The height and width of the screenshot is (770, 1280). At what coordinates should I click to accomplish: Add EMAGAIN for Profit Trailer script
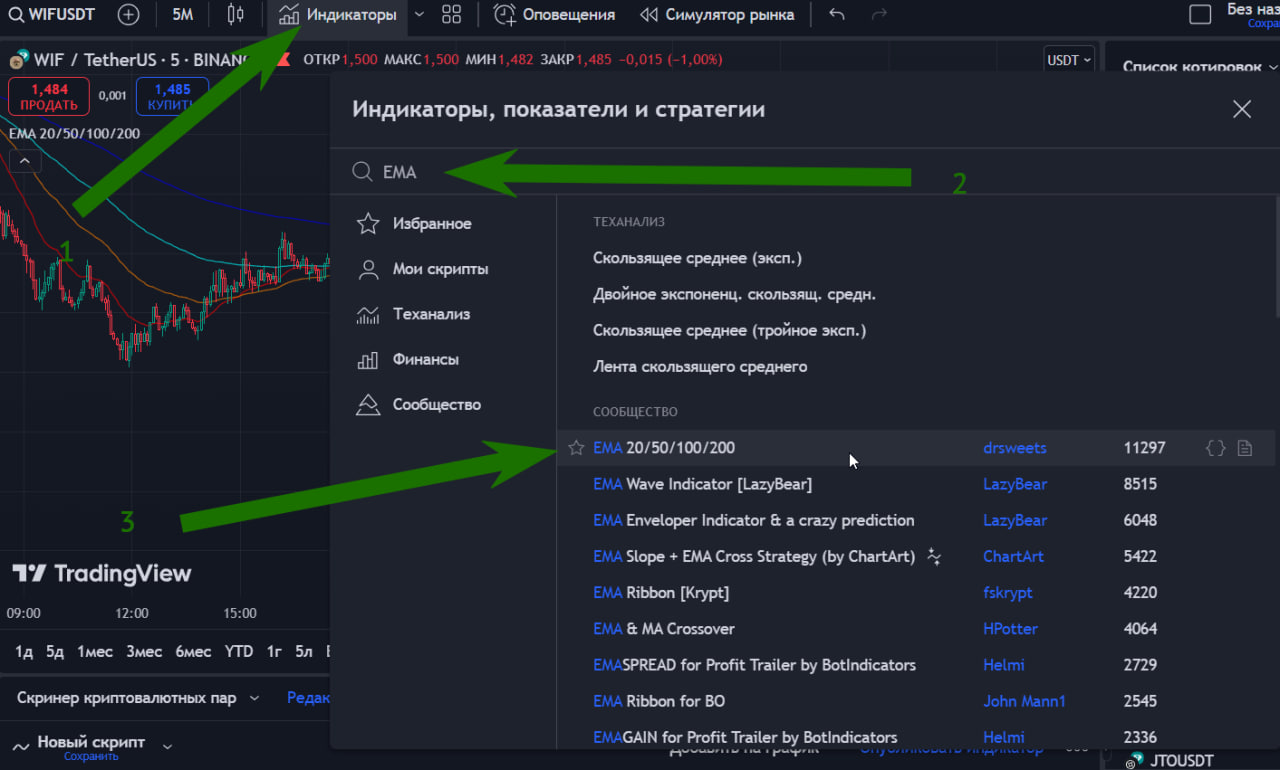pyautogui.click(x=745, y=737)
